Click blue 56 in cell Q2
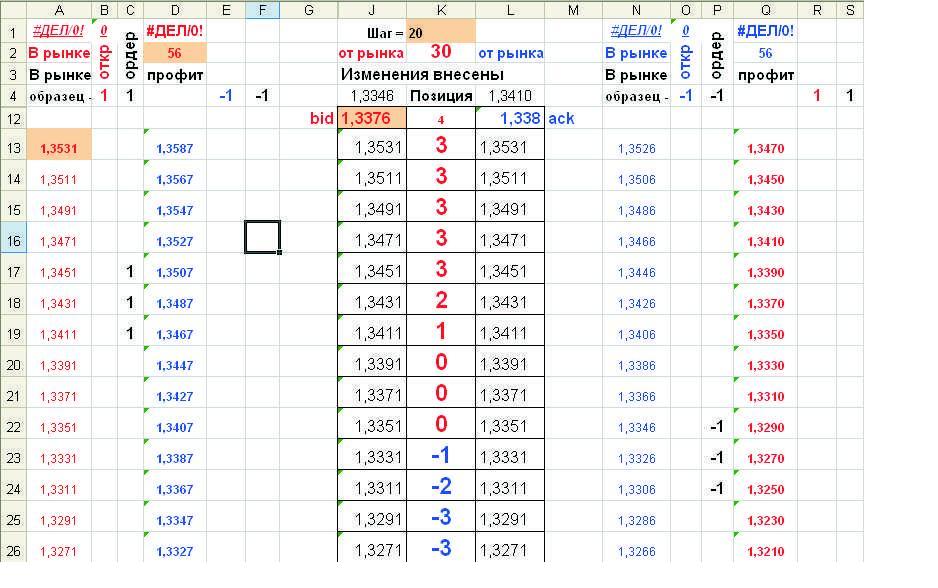This screenshot has width=938, height=588. (765, 53)
